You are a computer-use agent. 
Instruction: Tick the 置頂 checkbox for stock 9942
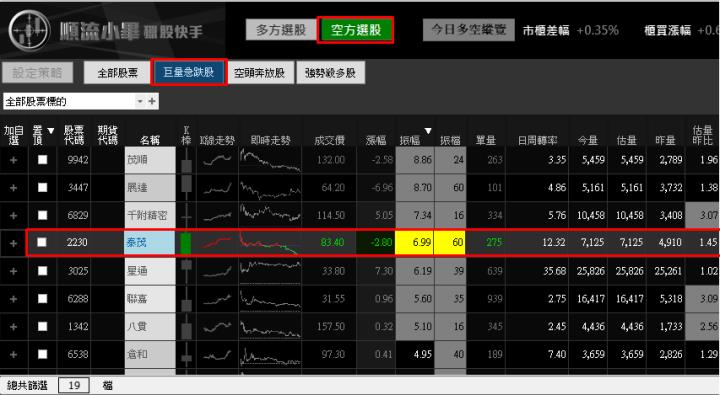[42, 159]
